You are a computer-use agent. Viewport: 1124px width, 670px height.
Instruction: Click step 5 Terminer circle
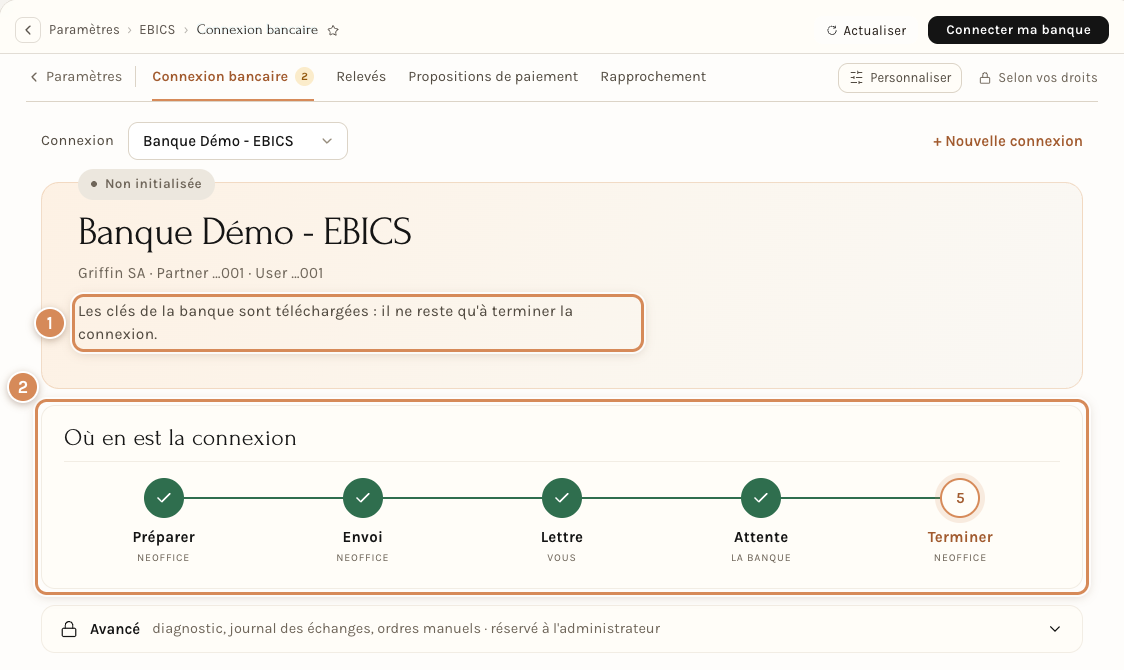tap(960, 498)
